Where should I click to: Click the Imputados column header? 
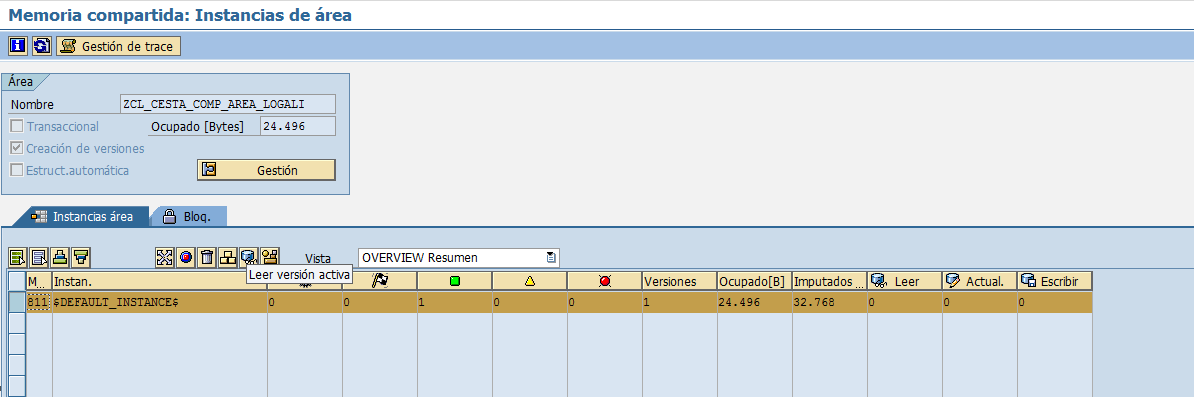[x=829, y=281]
